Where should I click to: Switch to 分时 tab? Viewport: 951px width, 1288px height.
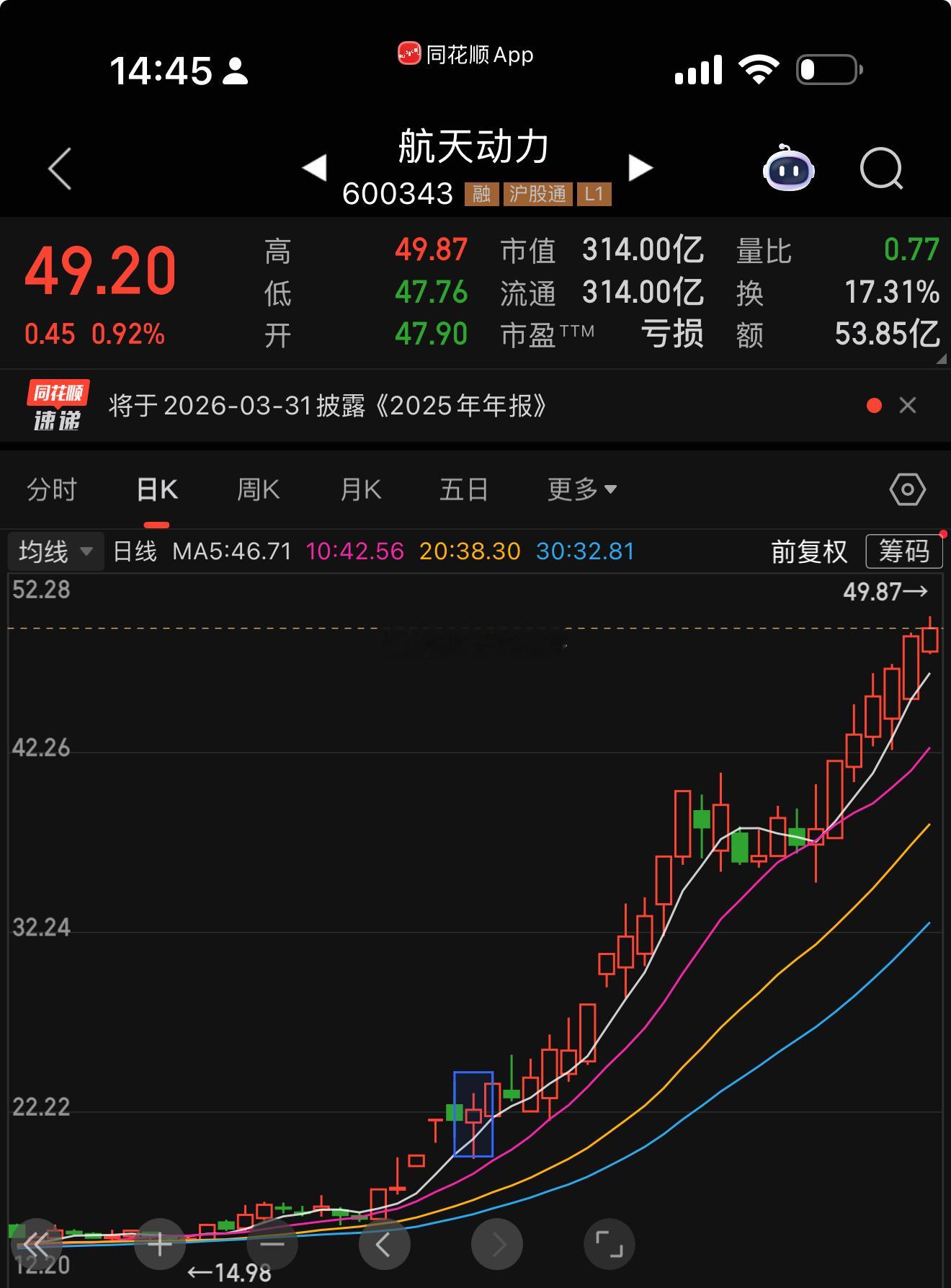pyautogui.click(x=52, y=490)
